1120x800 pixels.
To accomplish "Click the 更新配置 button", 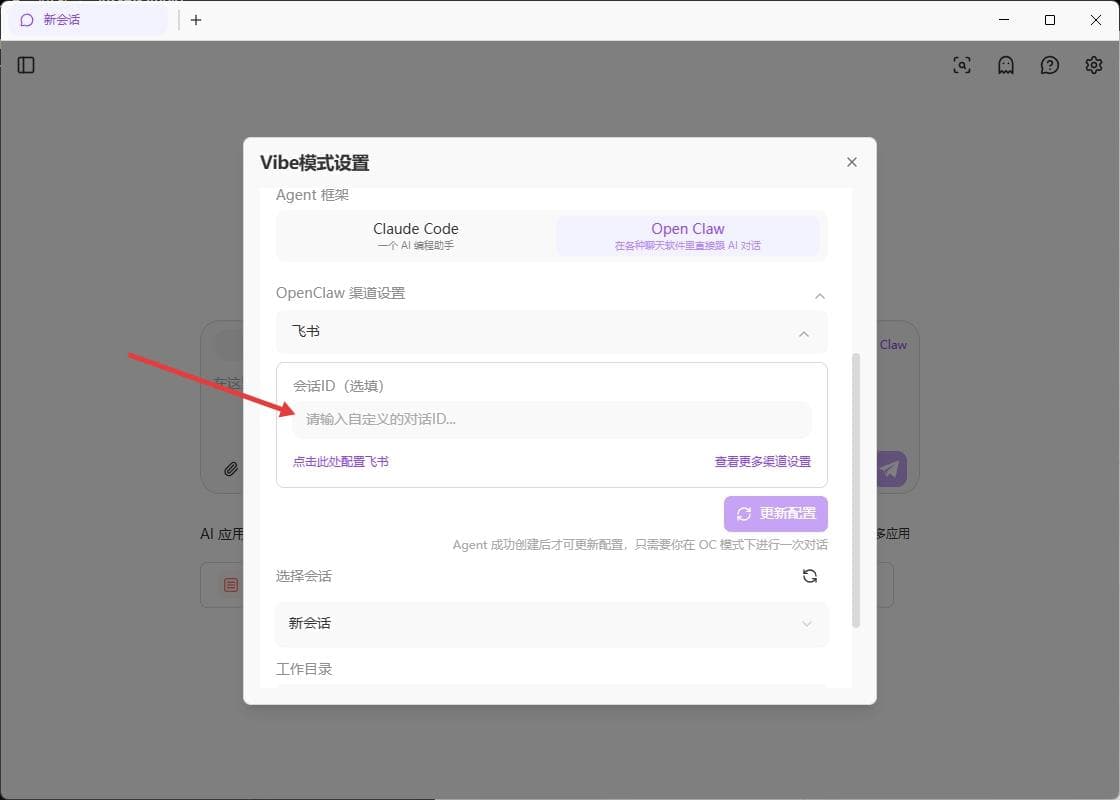I will pyautogui.click(x=776, y=514).
